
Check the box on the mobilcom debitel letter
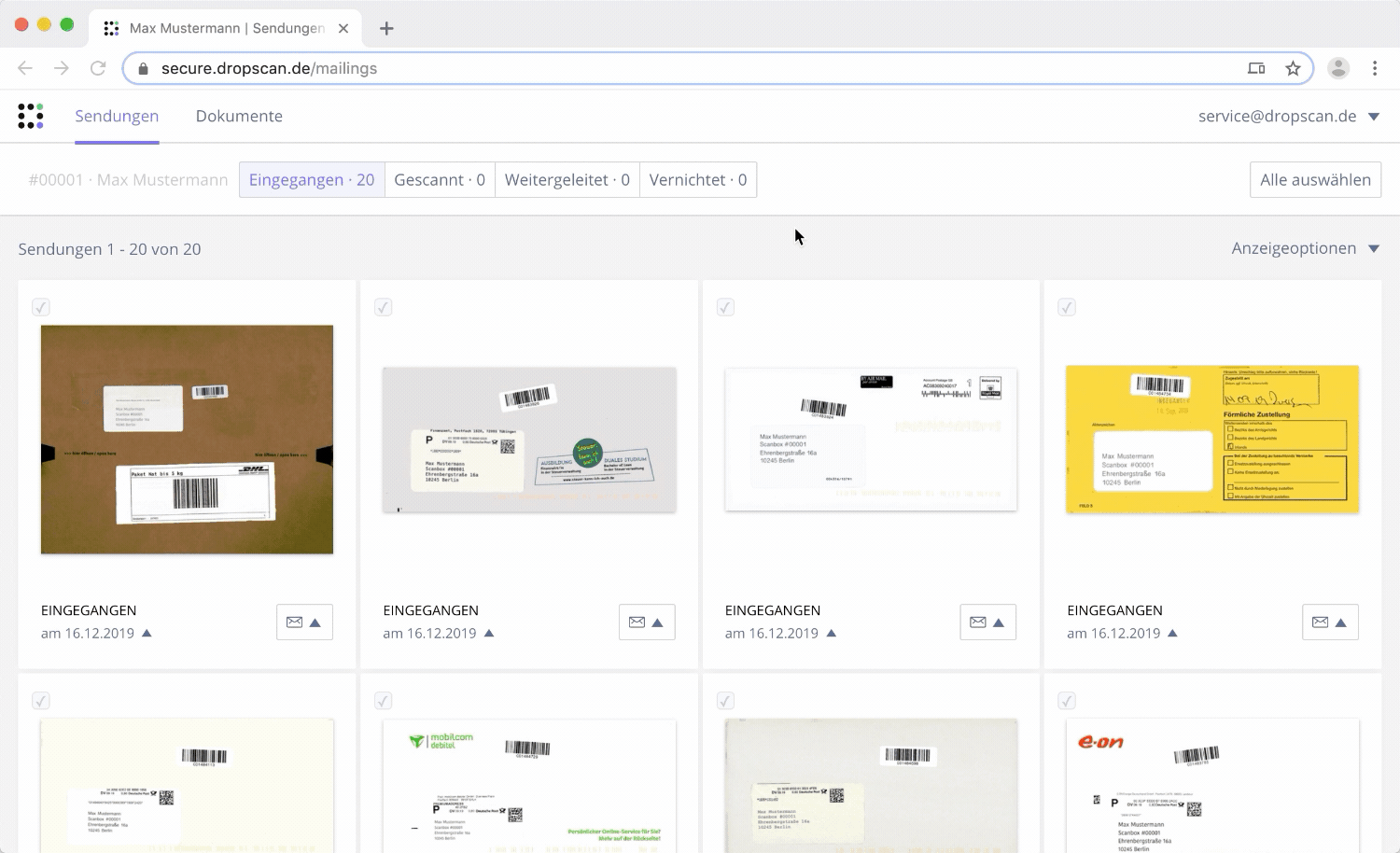[x=383, y=701]
